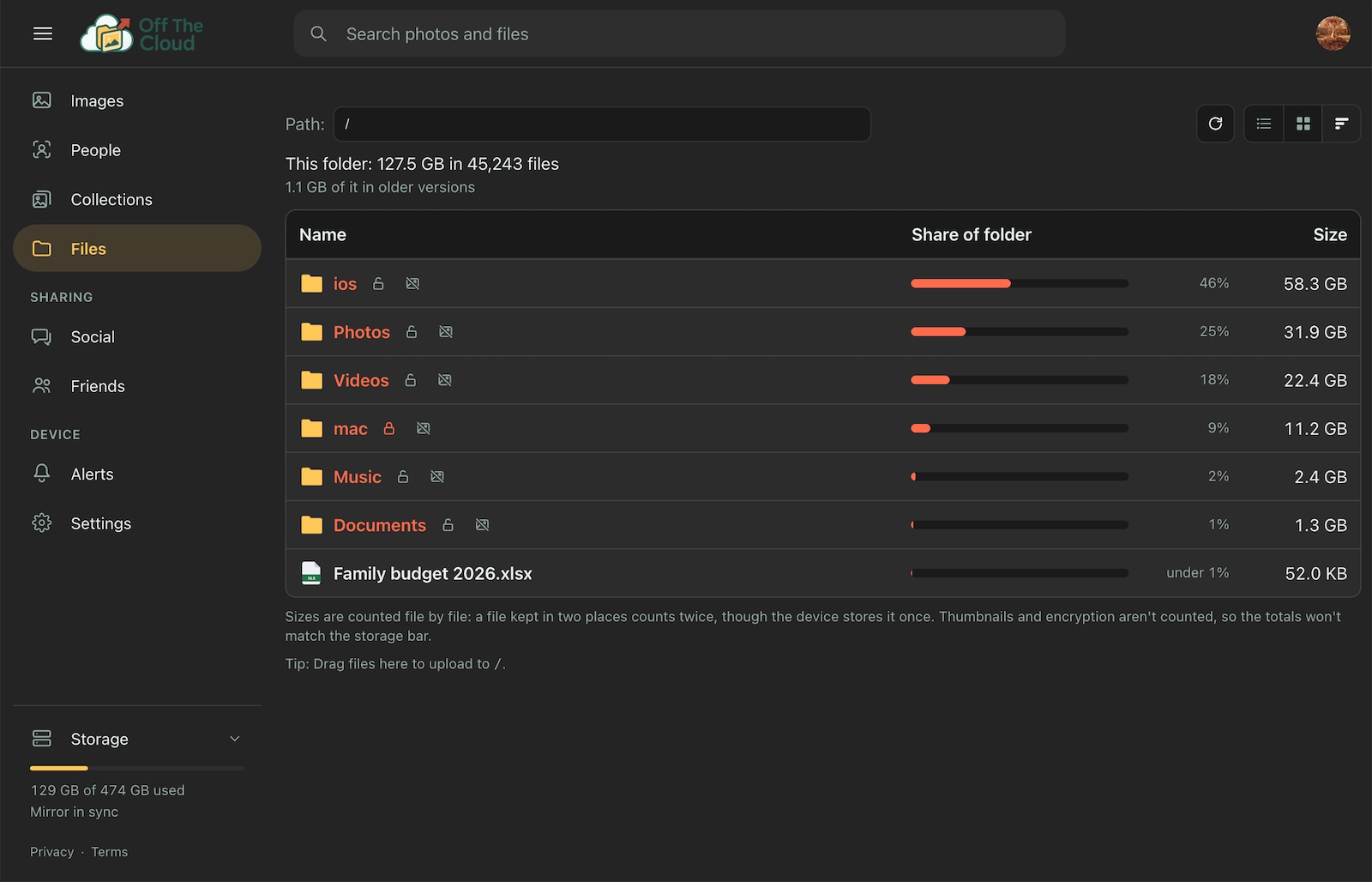
Task: Open the Friends page
Action: pyautogui.click(x=137, y=386)
